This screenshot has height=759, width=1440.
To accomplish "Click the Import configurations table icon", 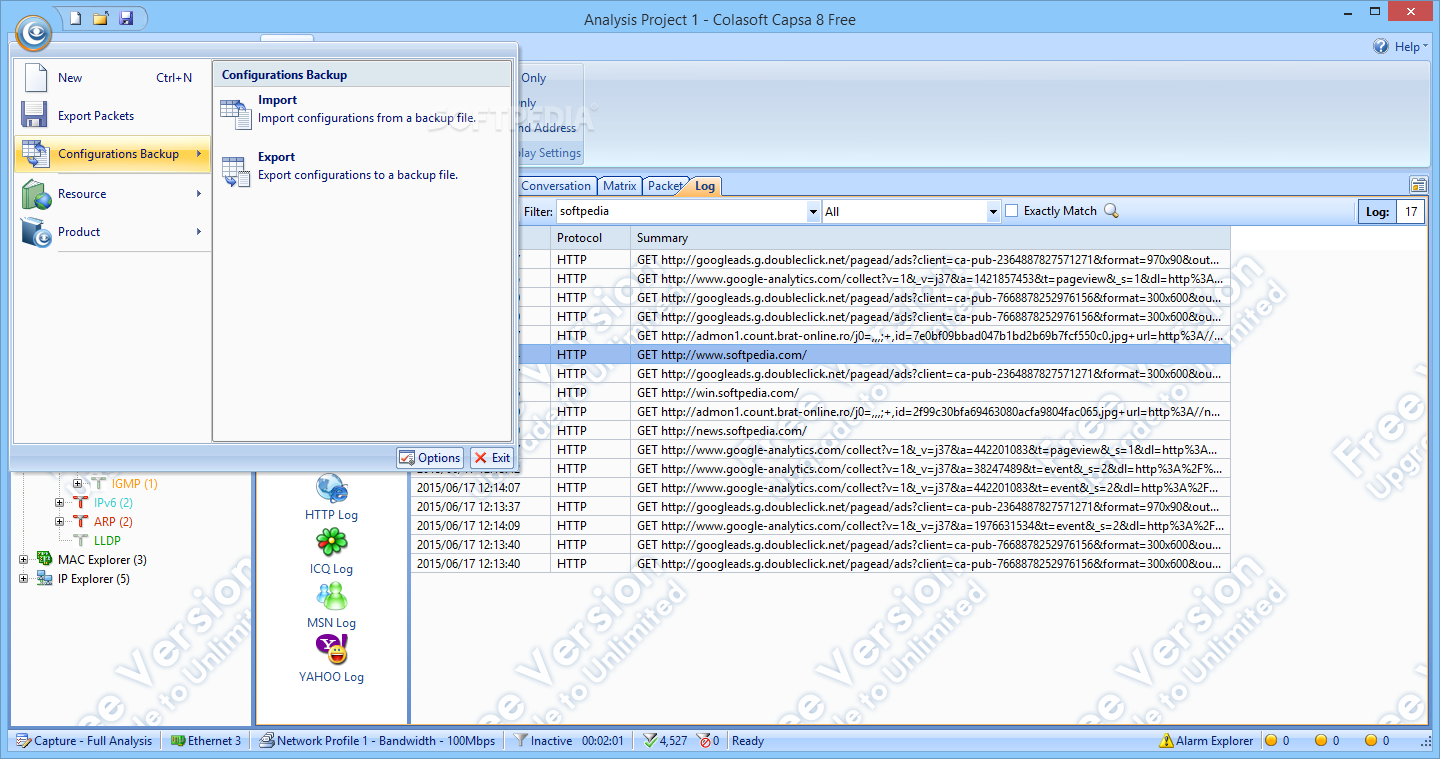I will (236, 113).
